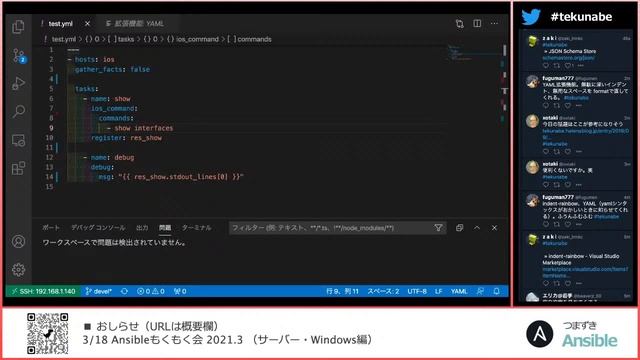Open Manage gear icon in activity bar
The width and height of the screenshot is (640, 360).
point(18,270)
